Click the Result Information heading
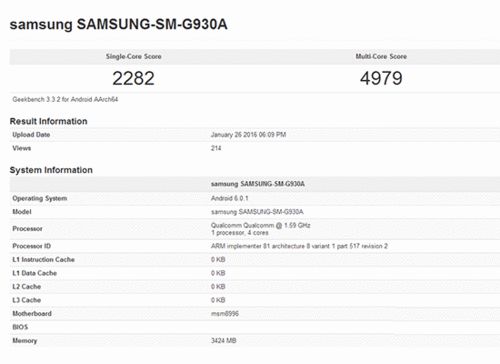The height and width of the screenshot is (364, 500). 48,121
